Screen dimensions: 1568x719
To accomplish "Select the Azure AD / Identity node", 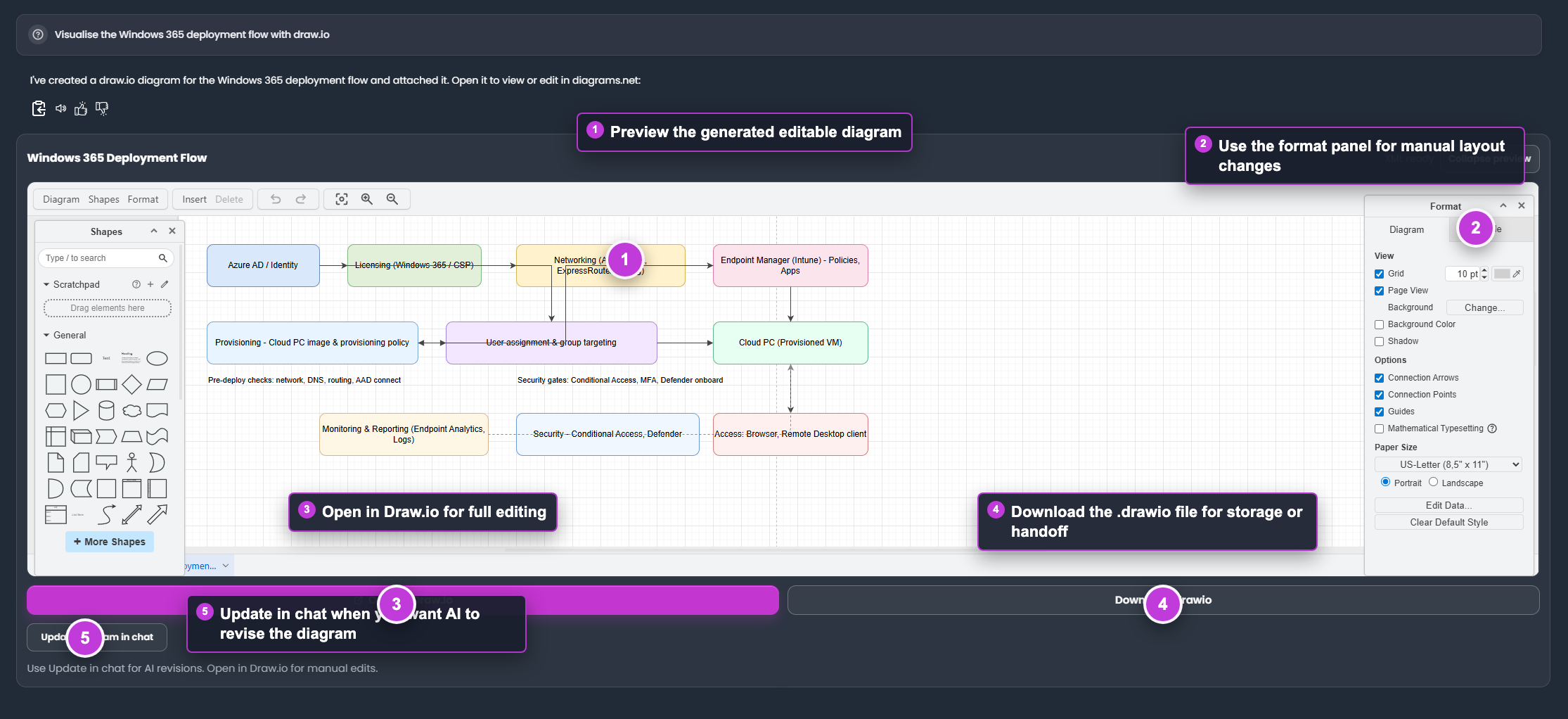I will (263, 265).
